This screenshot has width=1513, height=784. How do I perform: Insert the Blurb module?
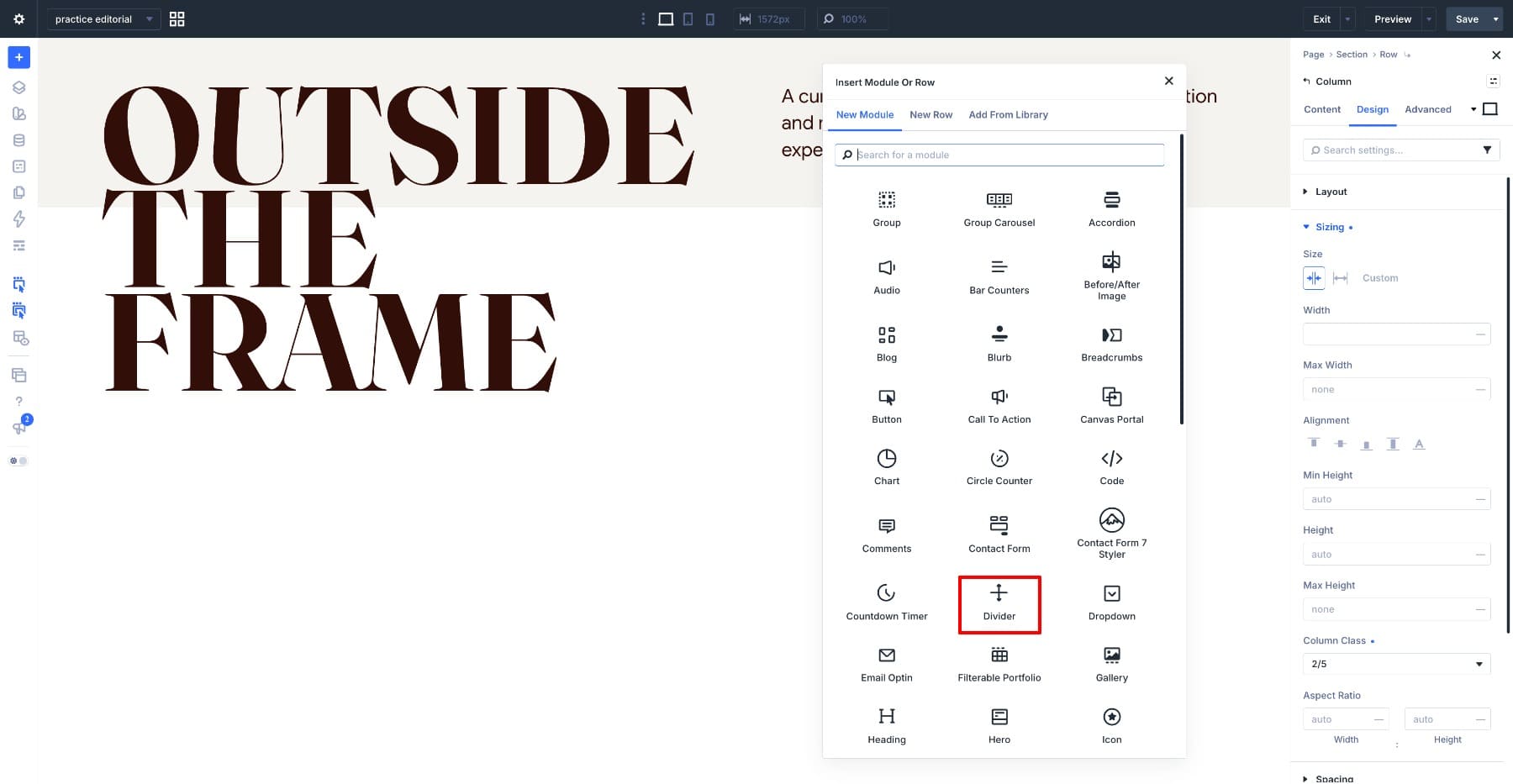[x=999, y=344]
